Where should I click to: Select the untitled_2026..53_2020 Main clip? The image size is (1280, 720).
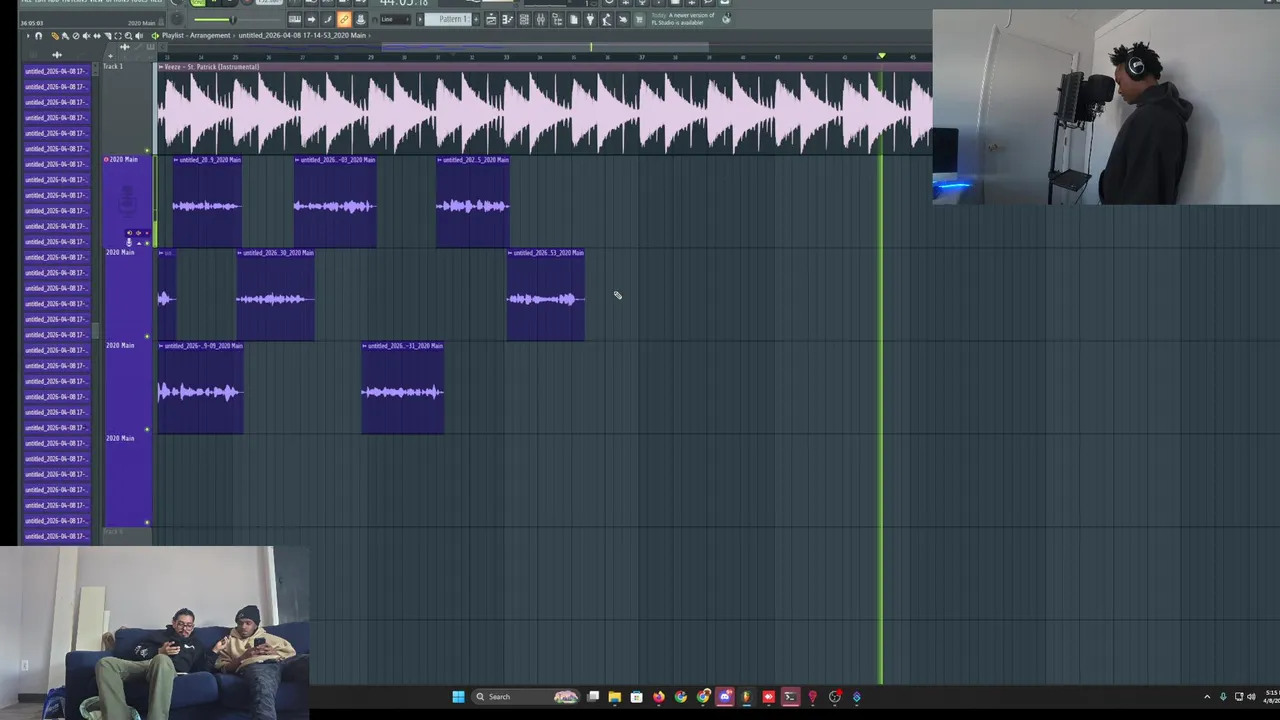546,294
